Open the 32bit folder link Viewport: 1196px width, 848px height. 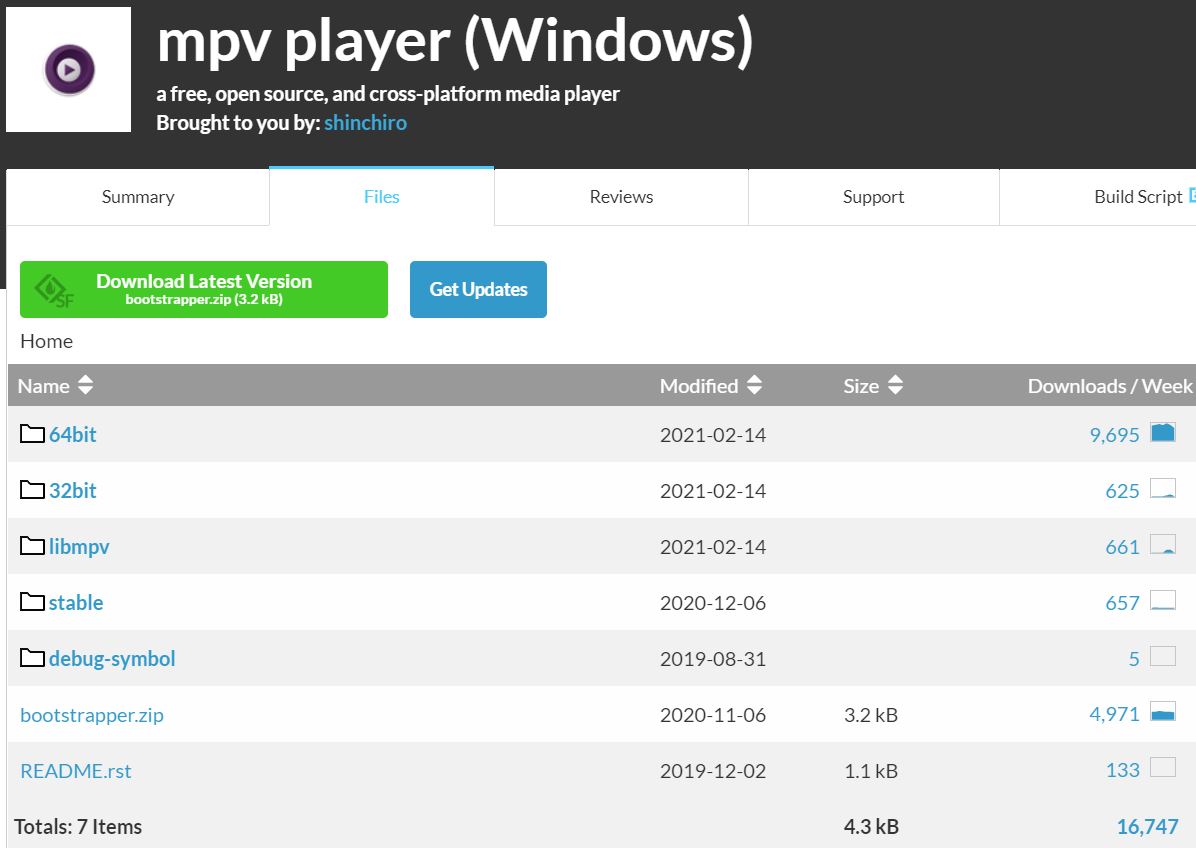tap(72, 490)
